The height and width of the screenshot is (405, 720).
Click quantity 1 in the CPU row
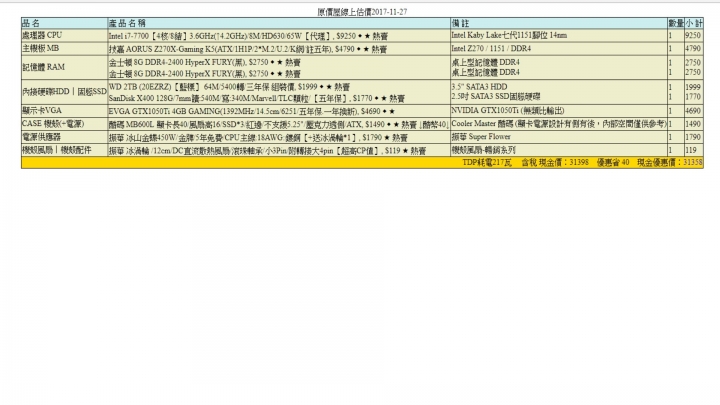click(670, 36)
